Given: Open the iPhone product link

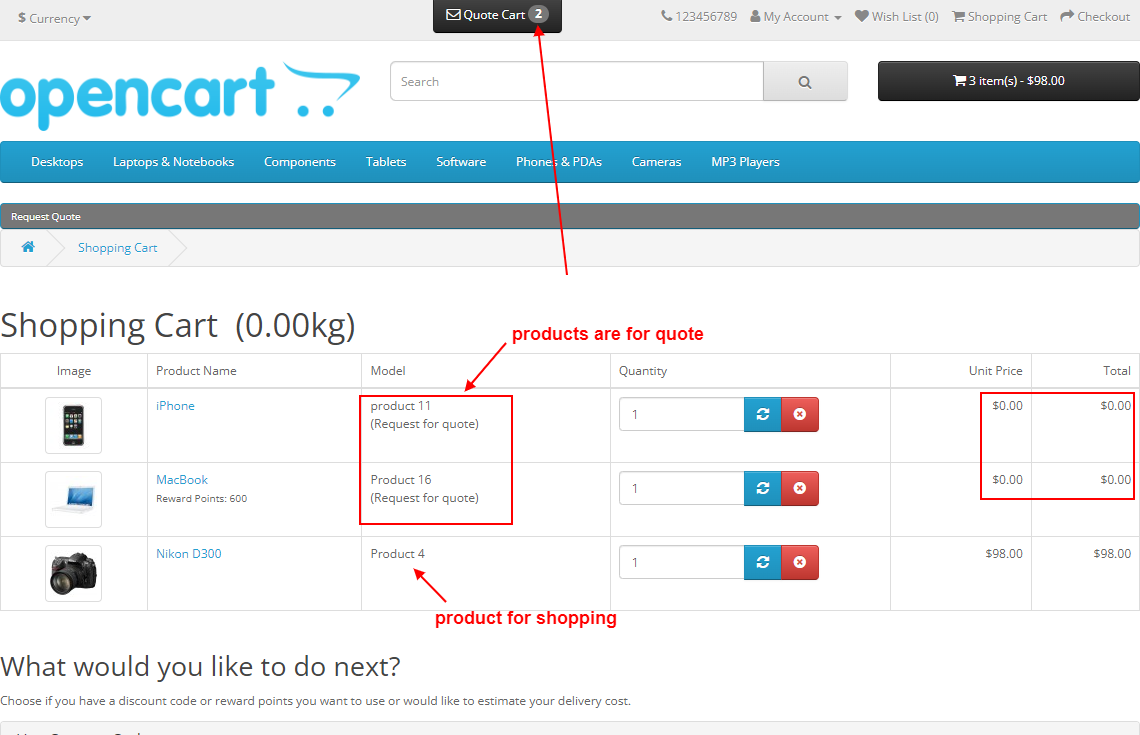Looking at the screenshot, I should 175,405.
